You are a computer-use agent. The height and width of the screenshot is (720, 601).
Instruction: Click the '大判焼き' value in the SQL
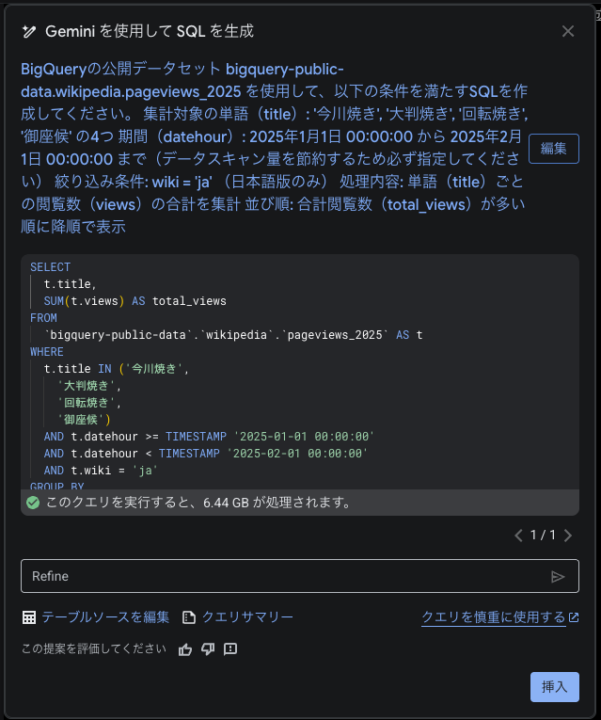point(86,386)
